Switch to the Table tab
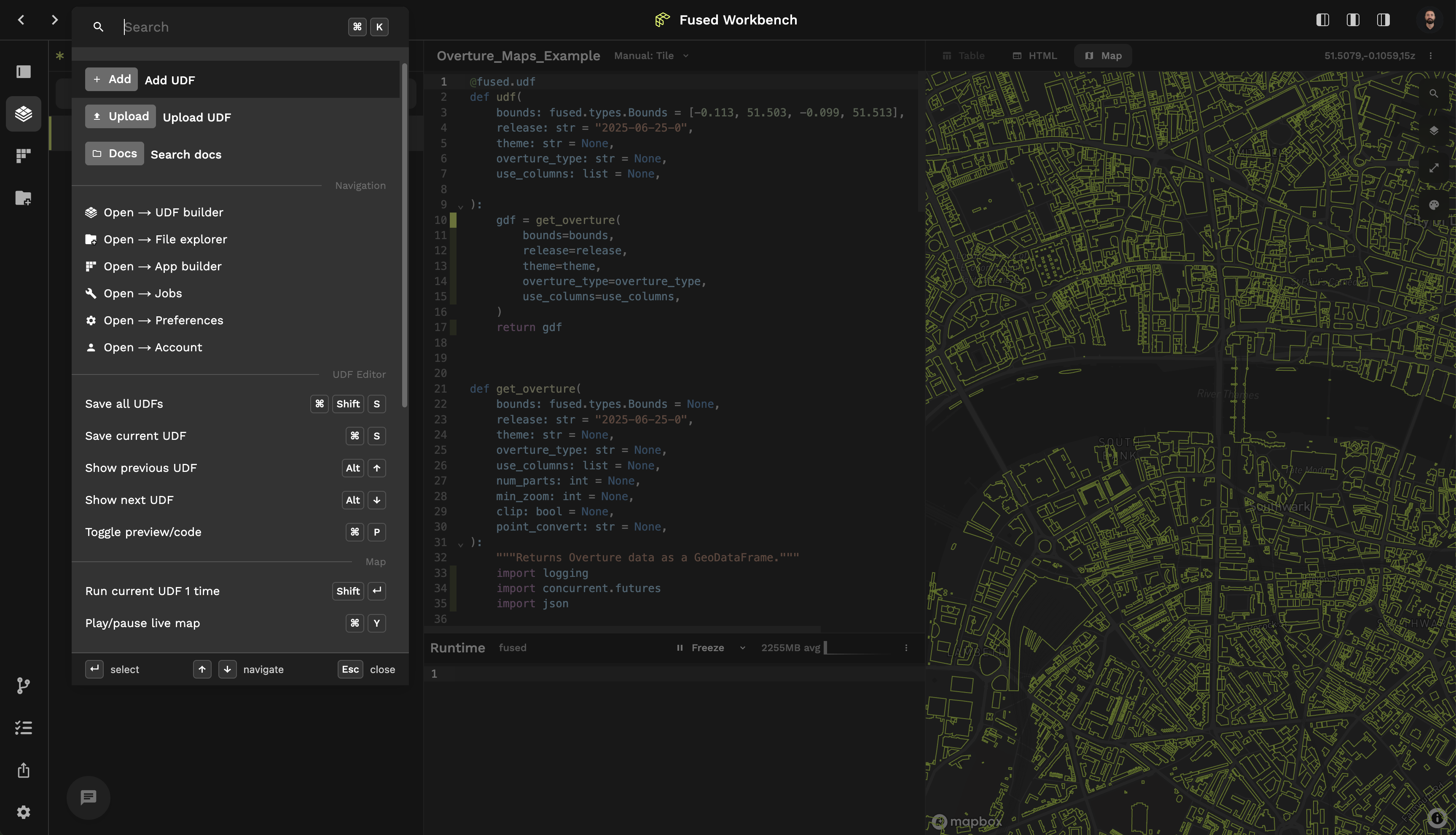Screen dimensions: 1456x835 [964, 56]
